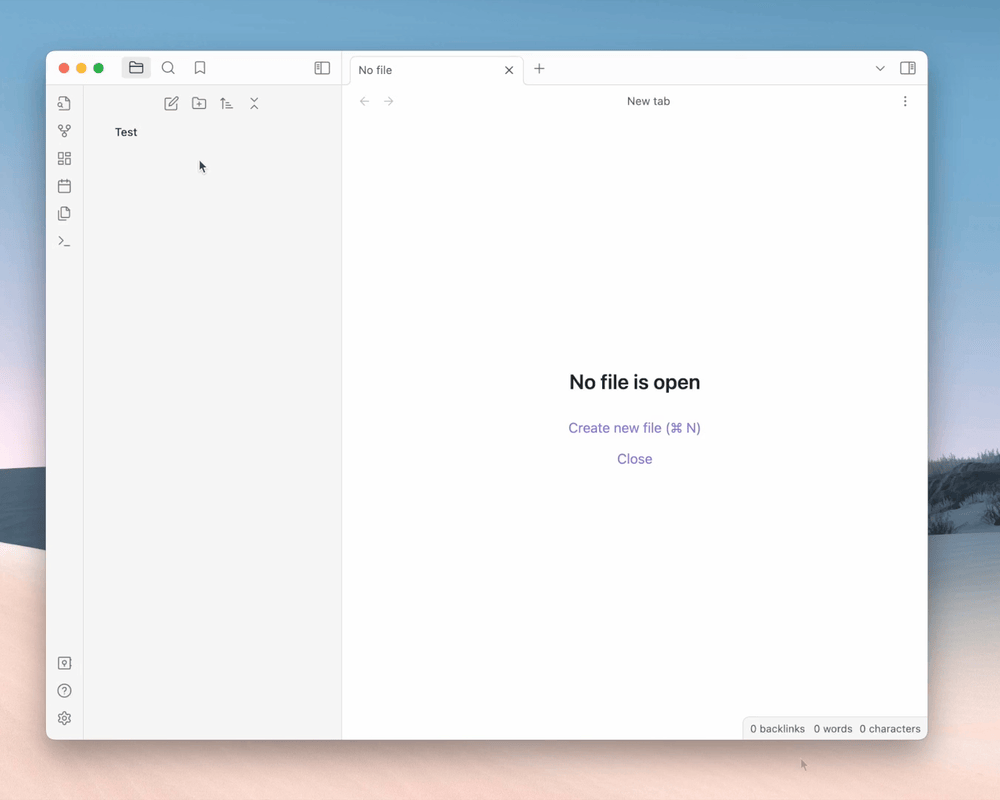Click the 0 backlinks status

click(x=777, y=729)
